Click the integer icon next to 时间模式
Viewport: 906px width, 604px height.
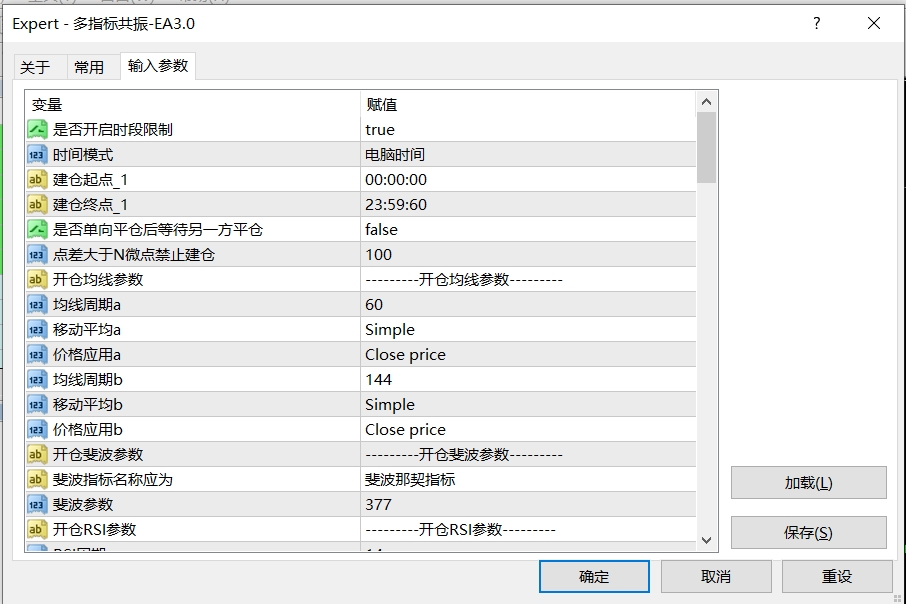tap(37, 155)
